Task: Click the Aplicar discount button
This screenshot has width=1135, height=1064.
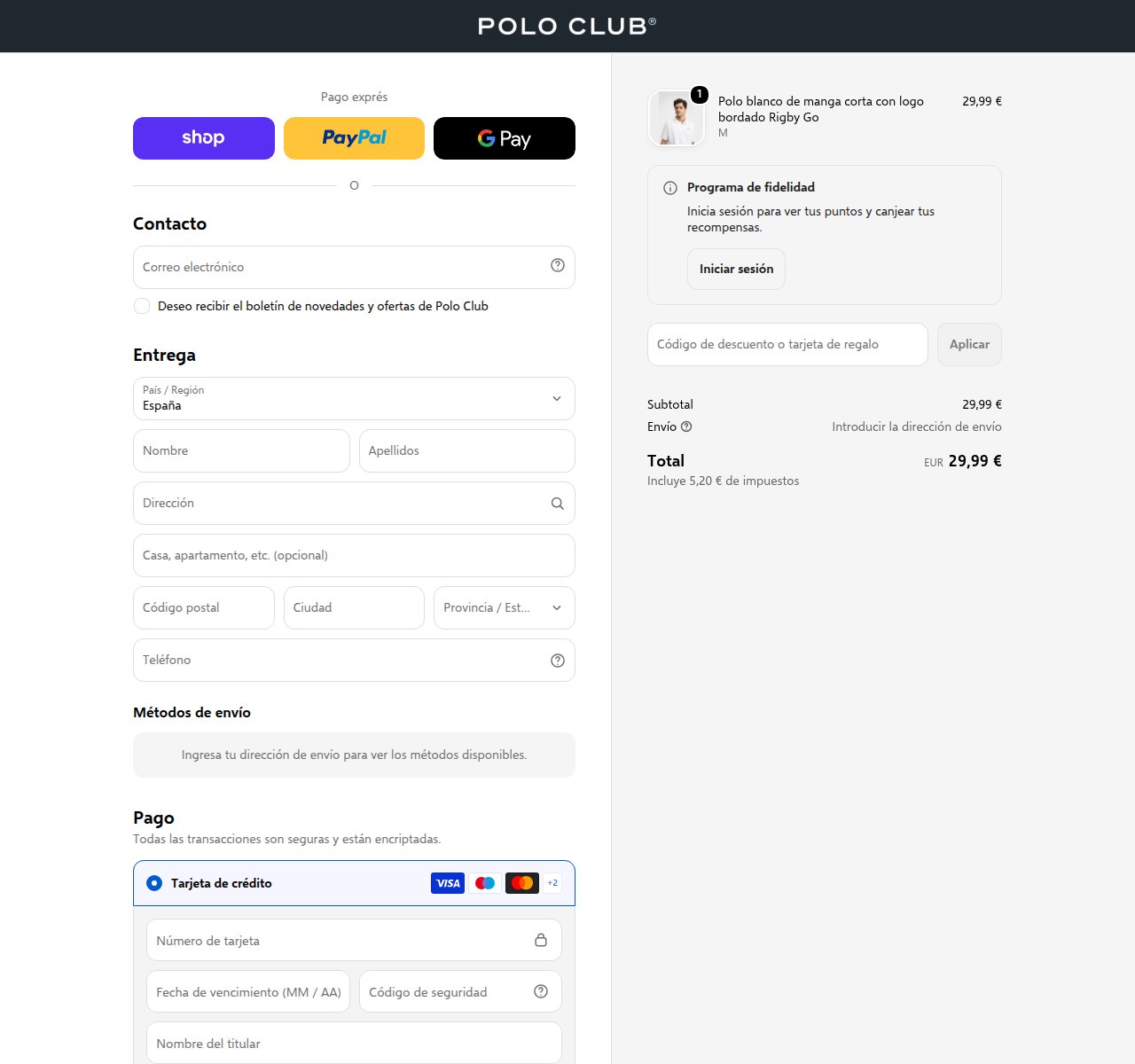Action: coord(969,344)
